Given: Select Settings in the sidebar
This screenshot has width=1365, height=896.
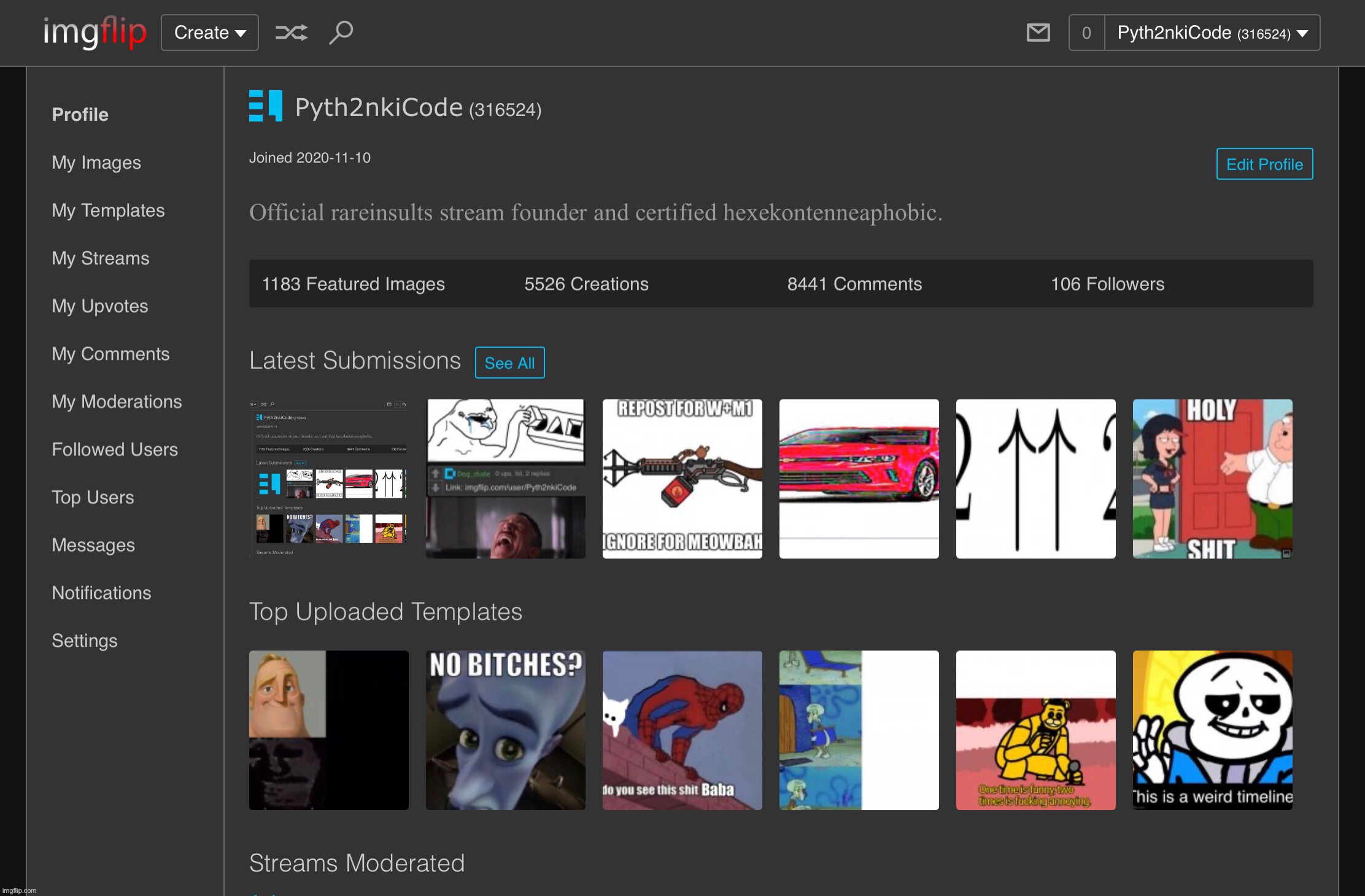Looking at the screenshot, I should [85, 641].
